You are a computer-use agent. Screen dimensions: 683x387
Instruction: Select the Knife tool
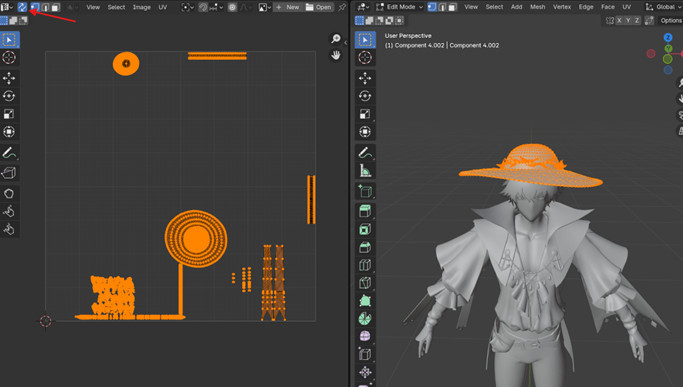tap(365, 283)
